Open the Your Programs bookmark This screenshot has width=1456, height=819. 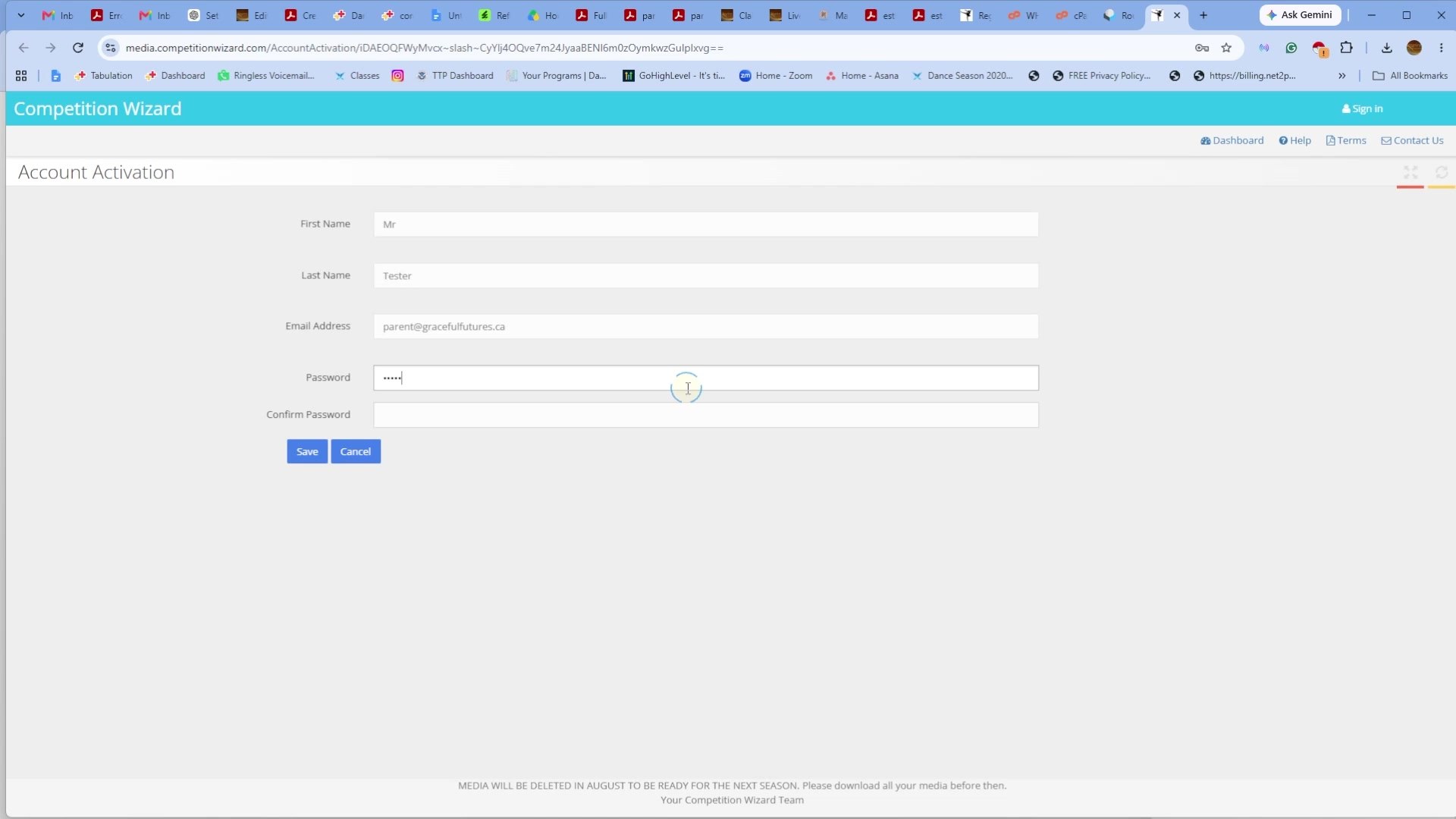557,76
